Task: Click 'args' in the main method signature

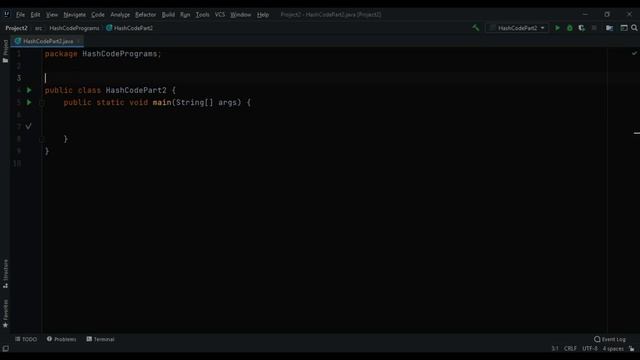Action: (227, 102)
